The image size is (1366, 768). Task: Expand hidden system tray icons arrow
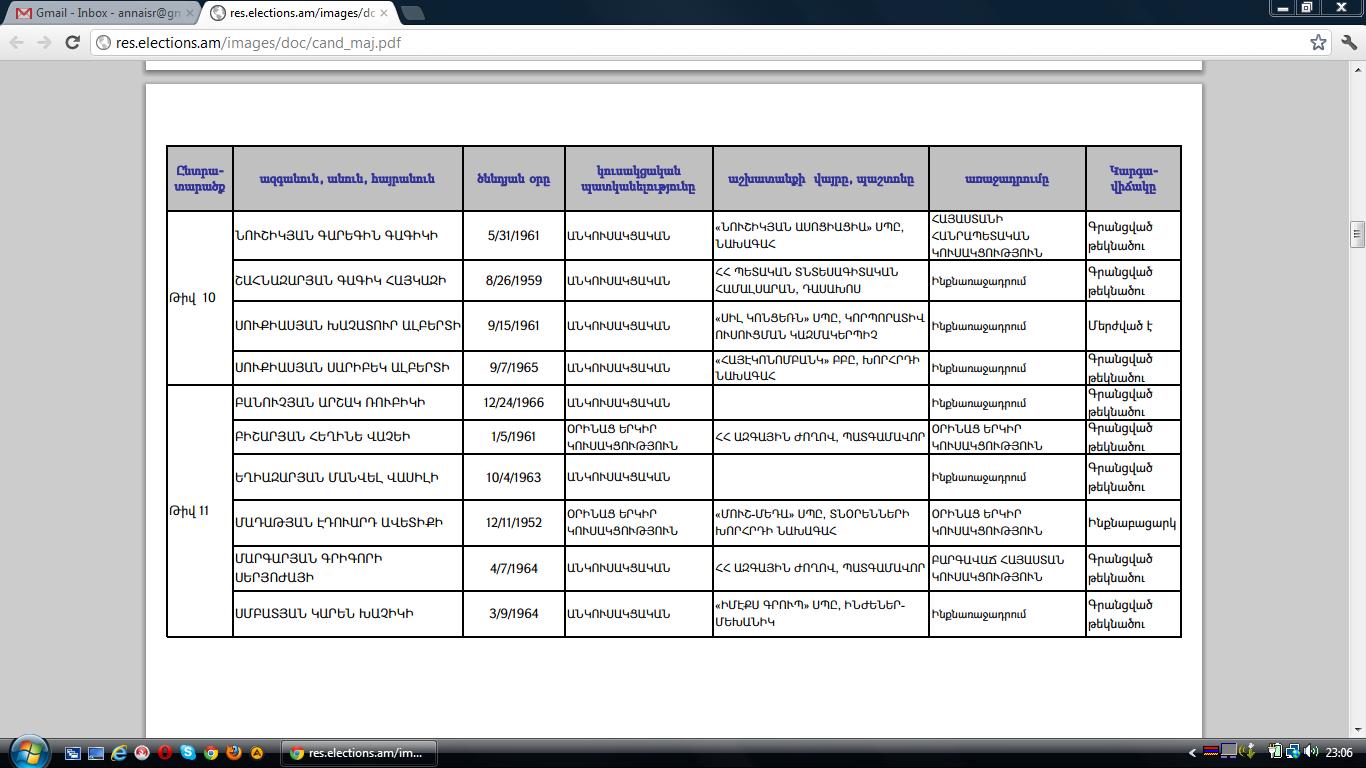click(1192, 753)
